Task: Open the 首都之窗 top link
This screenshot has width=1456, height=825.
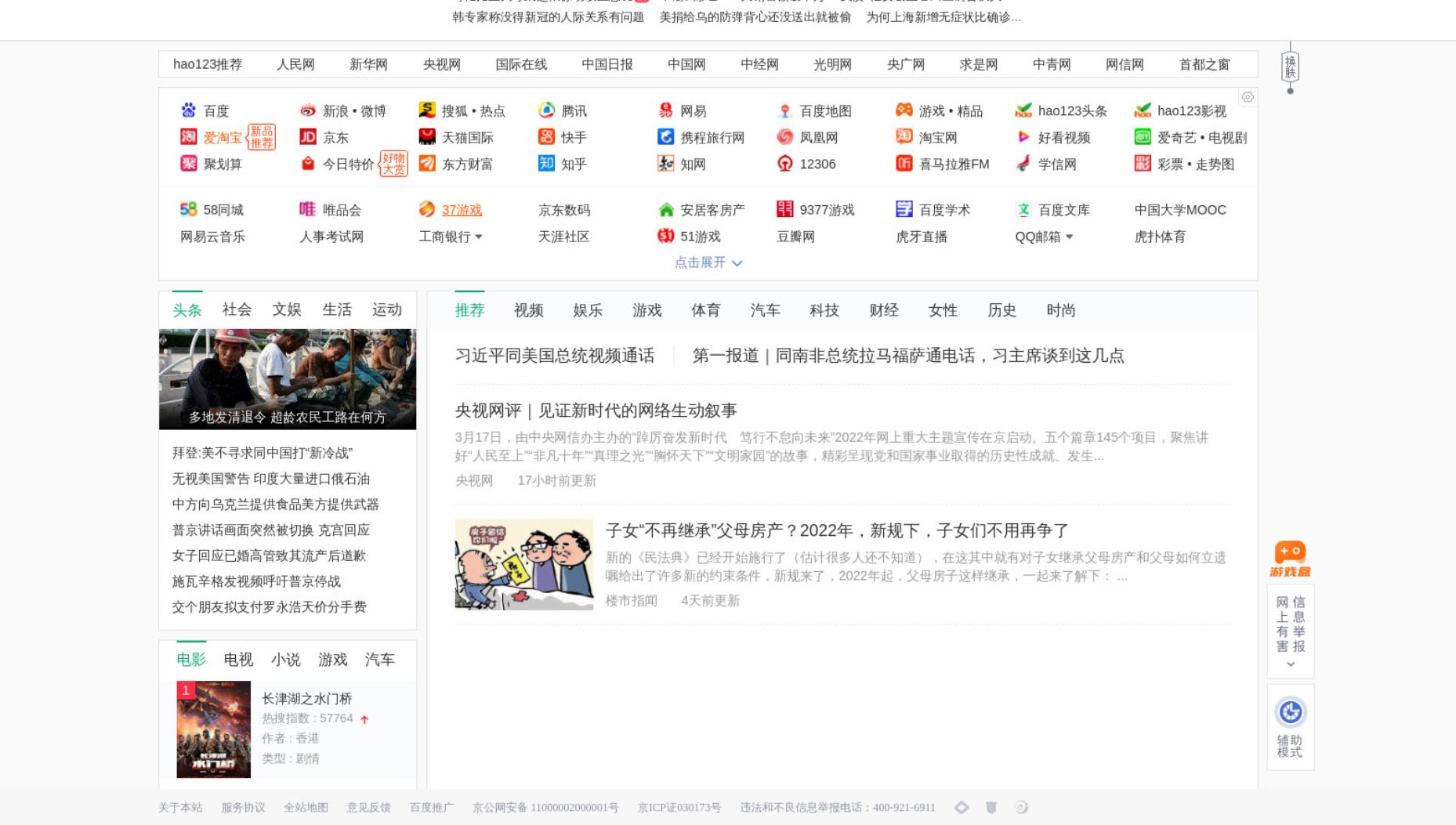Action: [1204, 64]
